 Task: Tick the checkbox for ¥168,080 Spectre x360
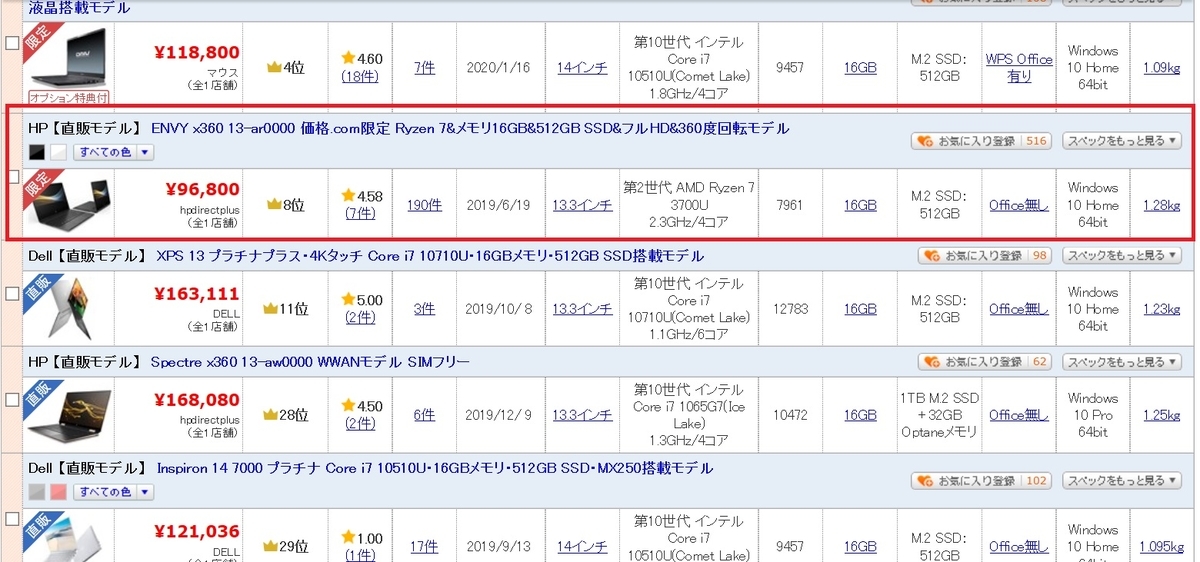pyautogui.click(x=12, y=399)
